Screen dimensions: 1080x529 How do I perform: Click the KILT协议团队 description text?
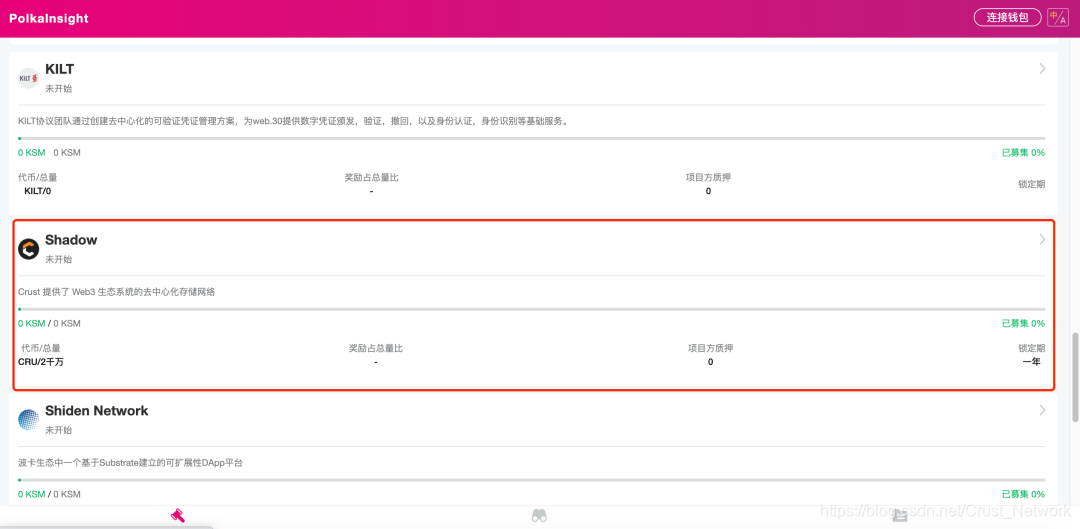click(x=293, y=121)
